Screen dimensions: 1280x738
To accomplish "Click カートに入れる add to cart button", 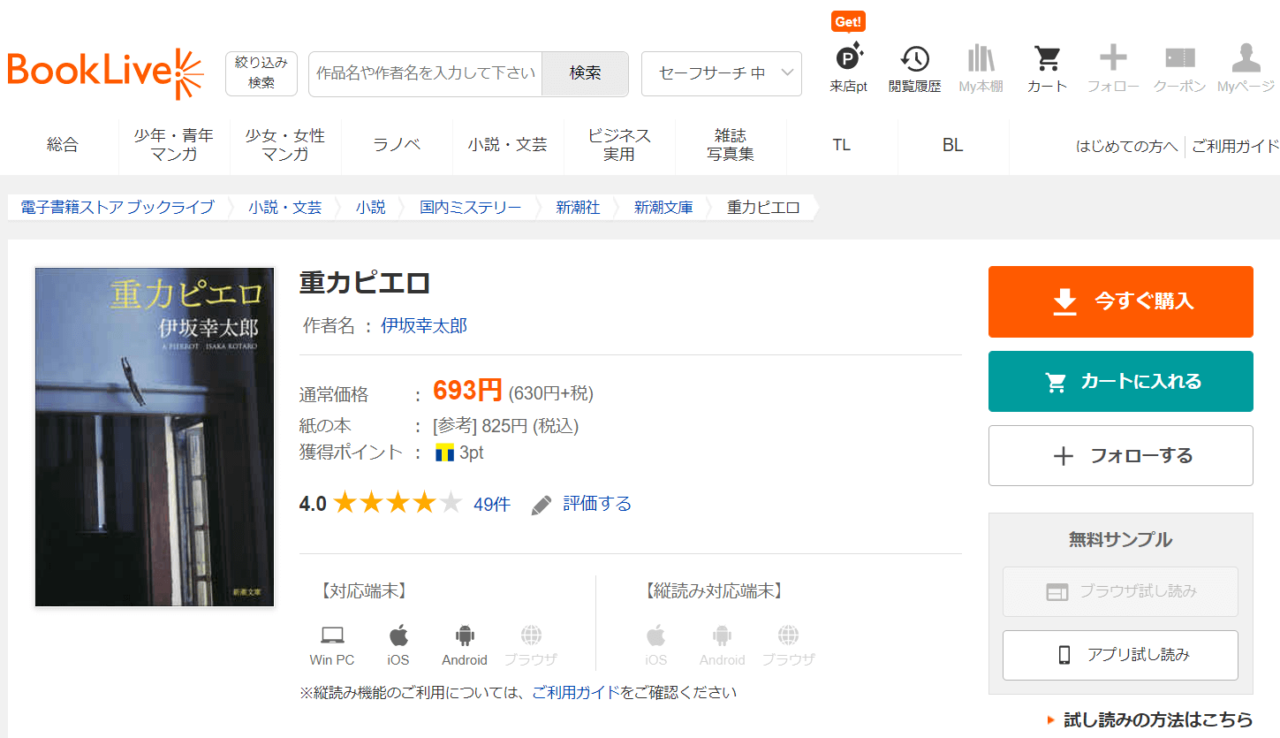I will pos(1121,381).
